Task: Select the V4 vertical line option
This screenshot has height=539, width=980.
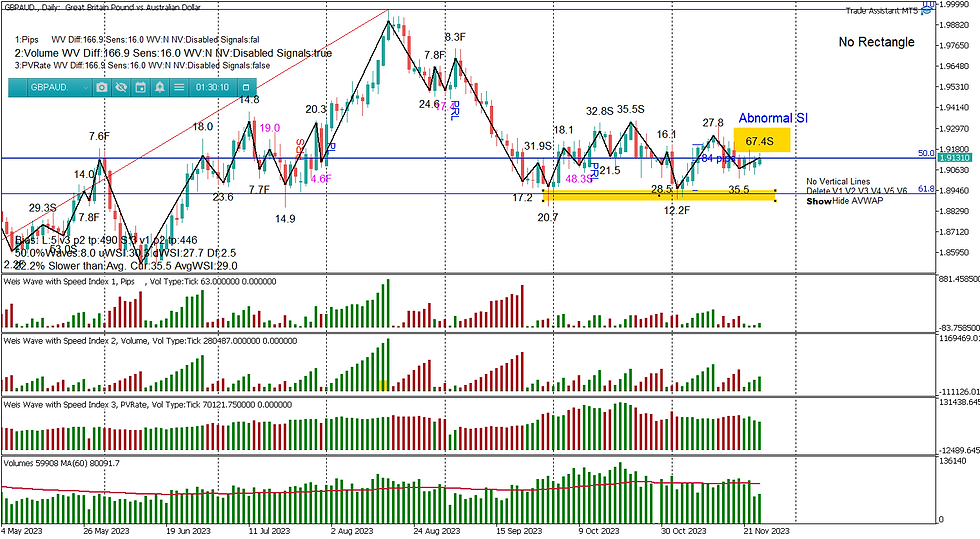Action: (x=876, y=191)
